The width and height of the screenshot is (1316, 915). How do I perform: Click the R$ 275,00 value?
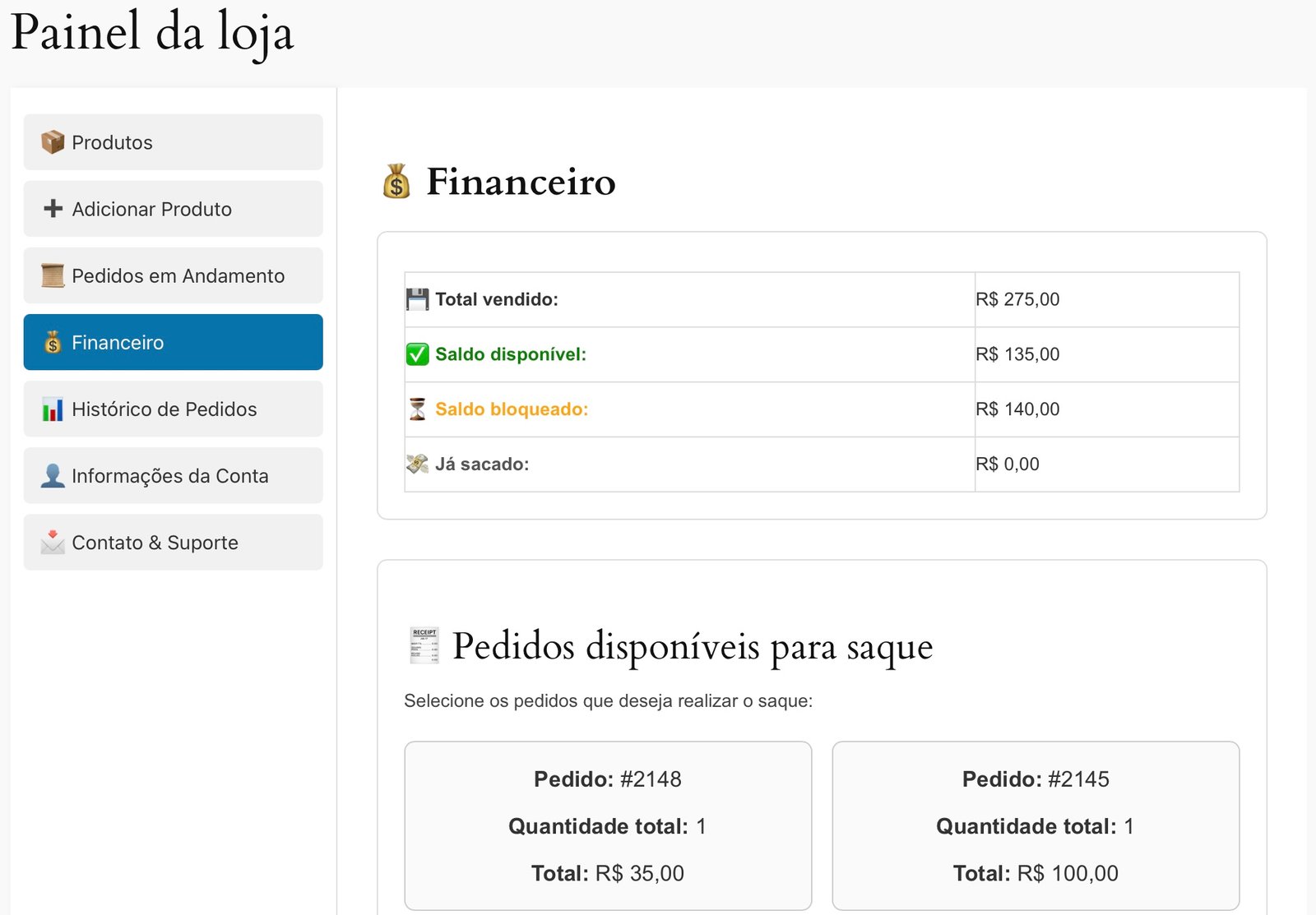1017,299
